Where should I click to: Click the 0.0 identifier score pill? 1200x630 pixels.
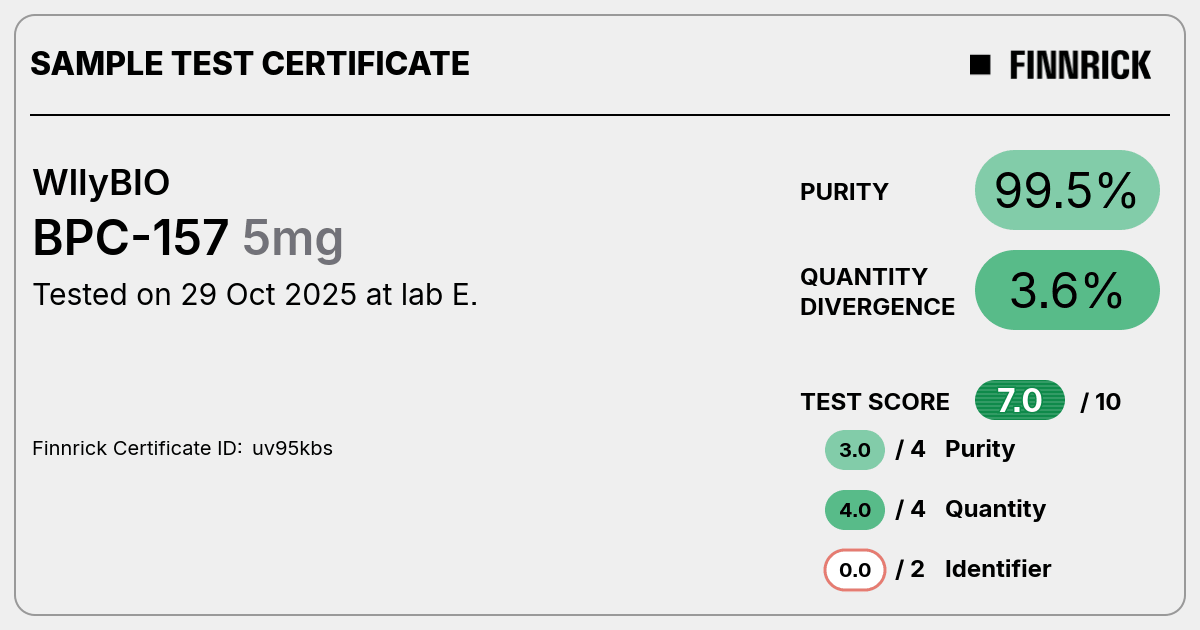pyautogui.click(x=855, y=571)
